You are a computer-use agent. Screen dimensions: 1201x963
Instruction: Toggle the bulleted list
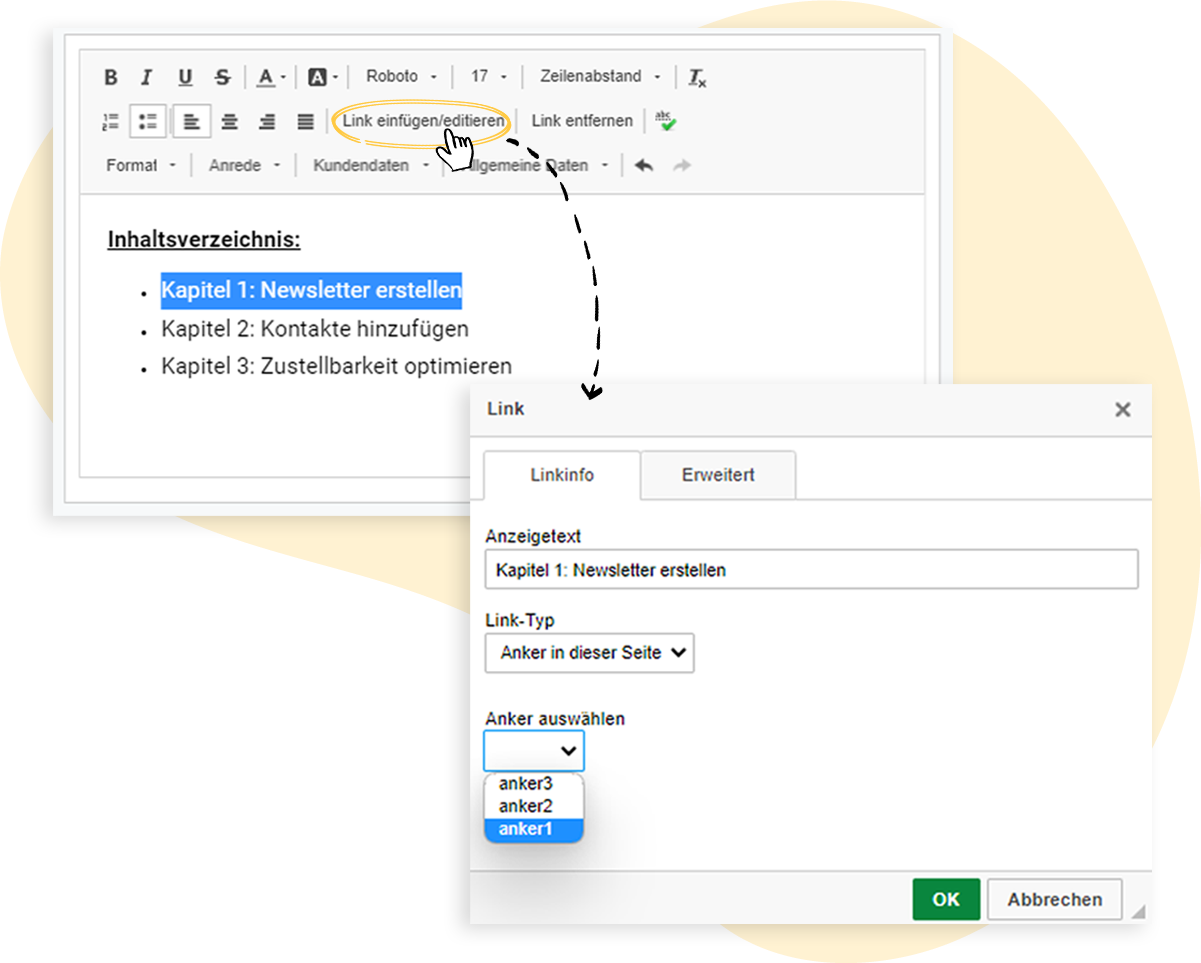coord(148,122)
